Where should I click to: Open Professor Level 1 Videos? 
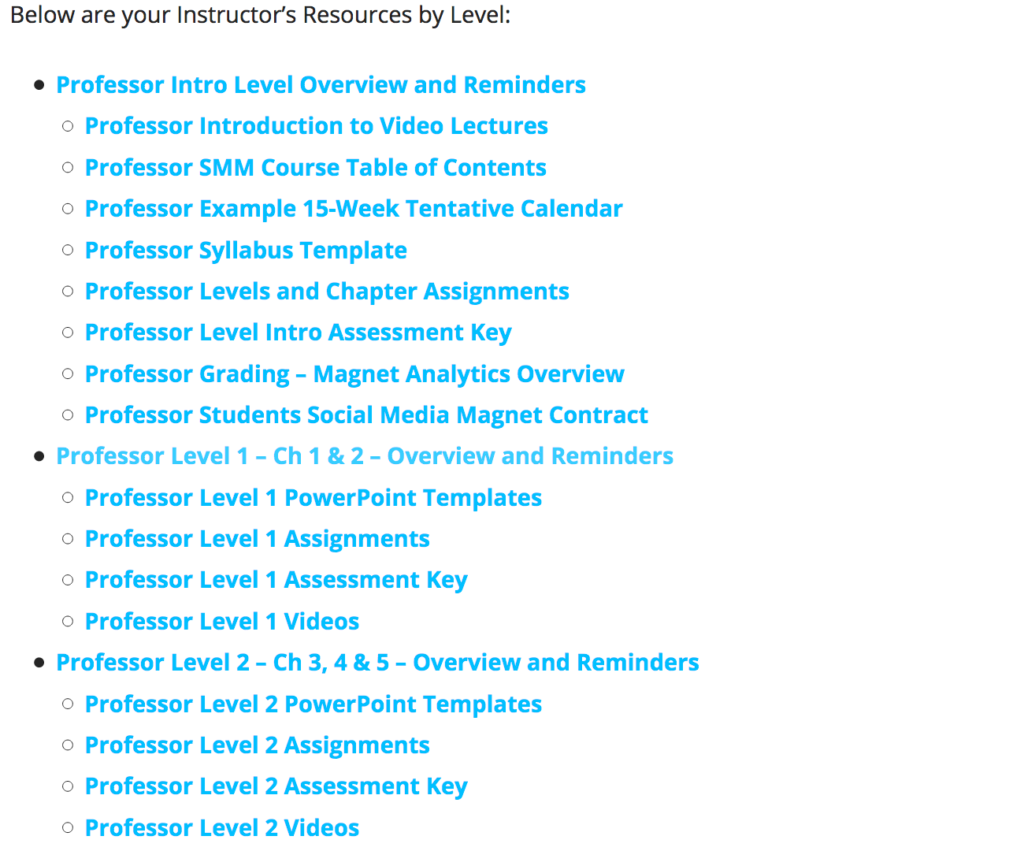[222, 622]
